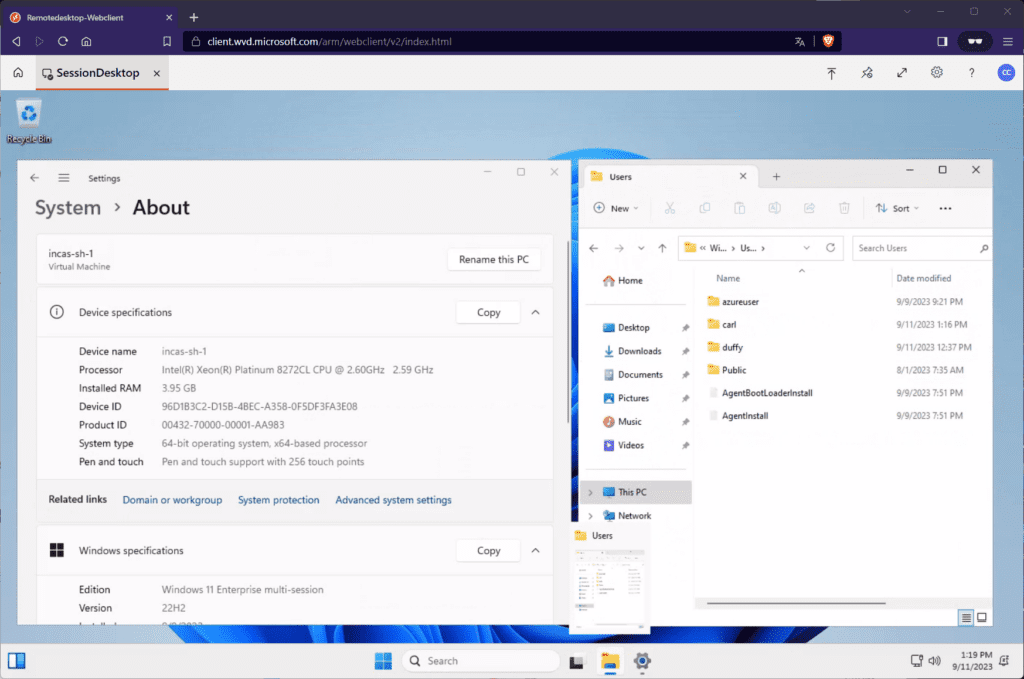1024x679 pixels.
Task: Click the Rename this PC button
Action: 494,259
